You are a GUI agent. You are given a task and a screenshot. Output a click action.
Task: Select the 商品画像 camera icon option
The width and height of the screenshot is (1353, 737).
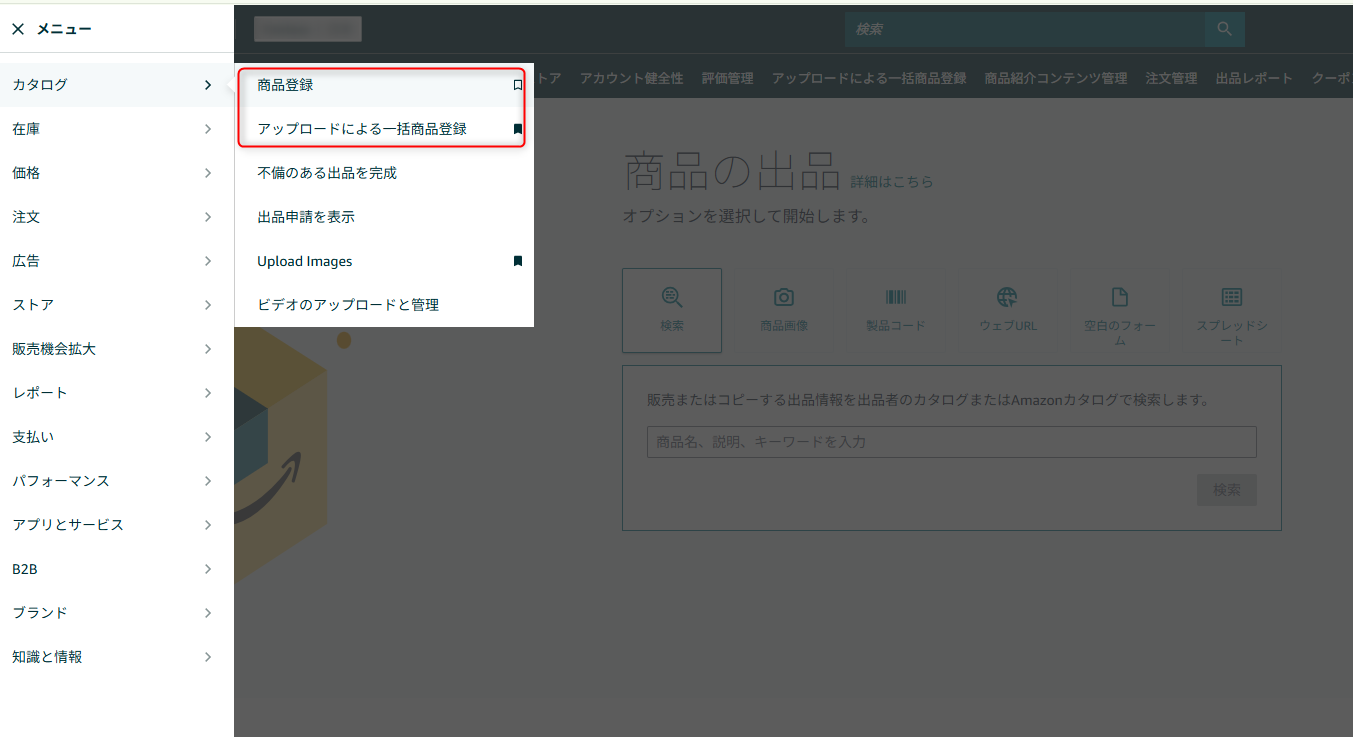pos(784,309)
